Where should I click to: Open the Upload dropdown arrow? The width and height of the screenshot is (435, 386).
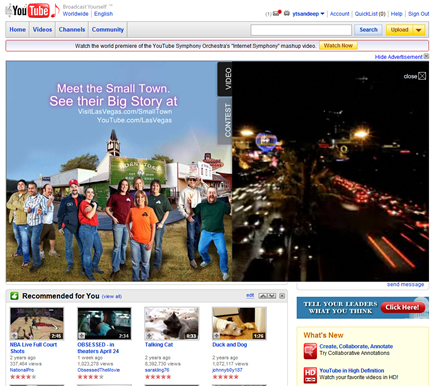(x=418, y=30)
